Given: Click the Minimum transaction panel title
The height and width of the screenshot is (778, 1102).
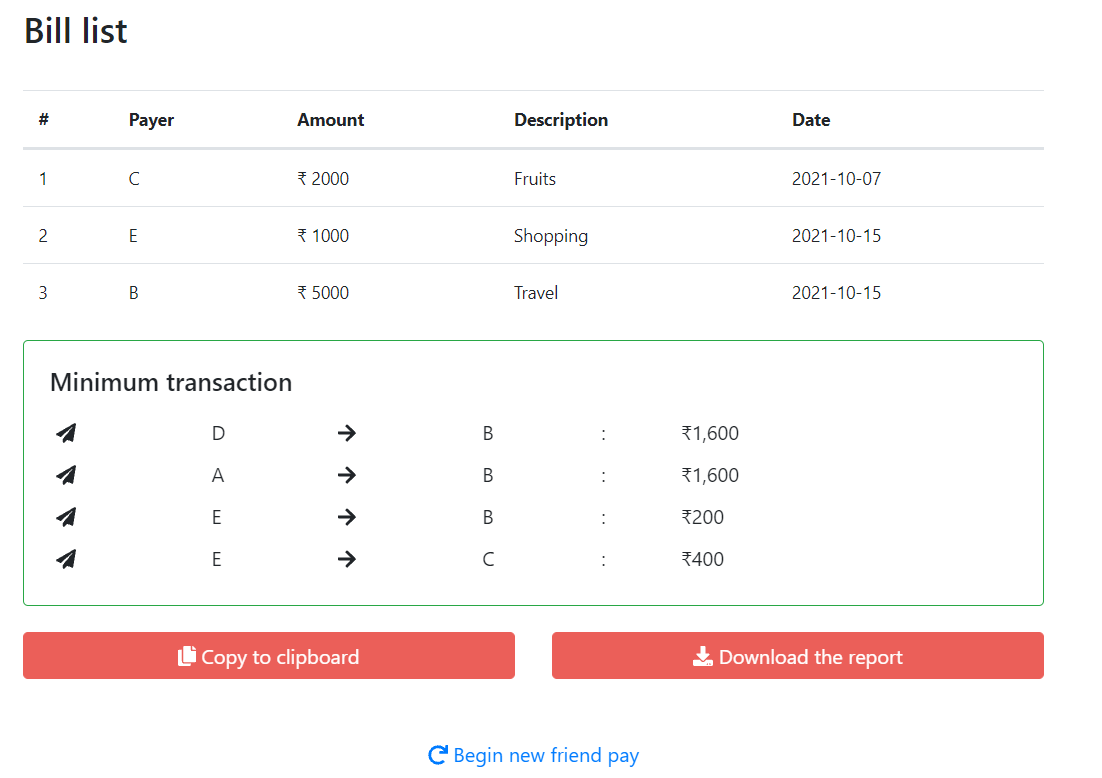Looking at the screenshot, I should pyautogui.click(x=170, y=382).
